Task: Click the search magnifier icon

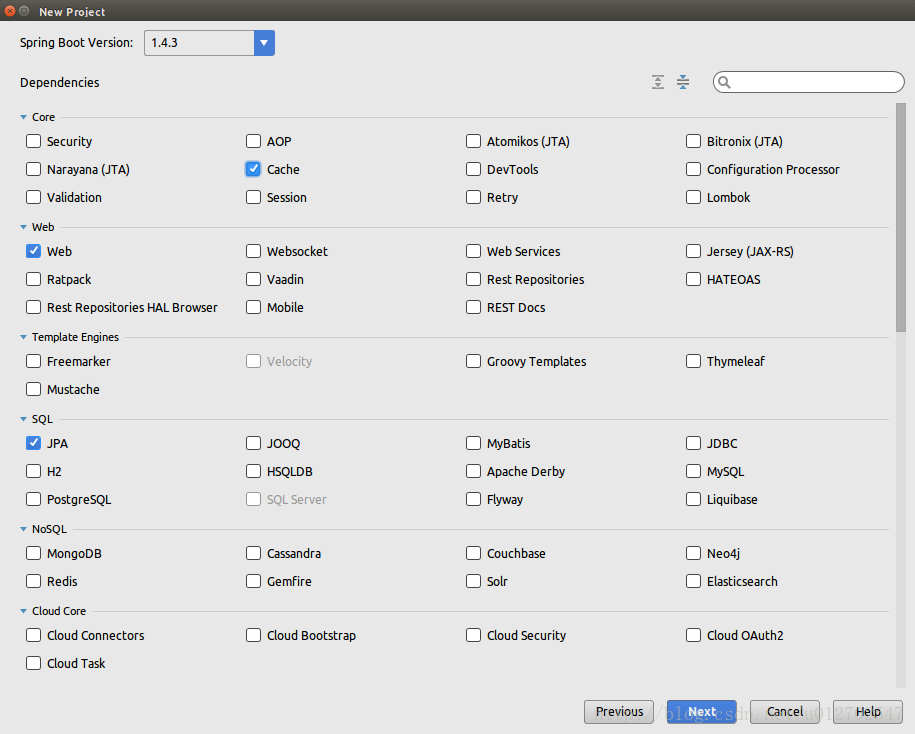Action: [725, 82]
